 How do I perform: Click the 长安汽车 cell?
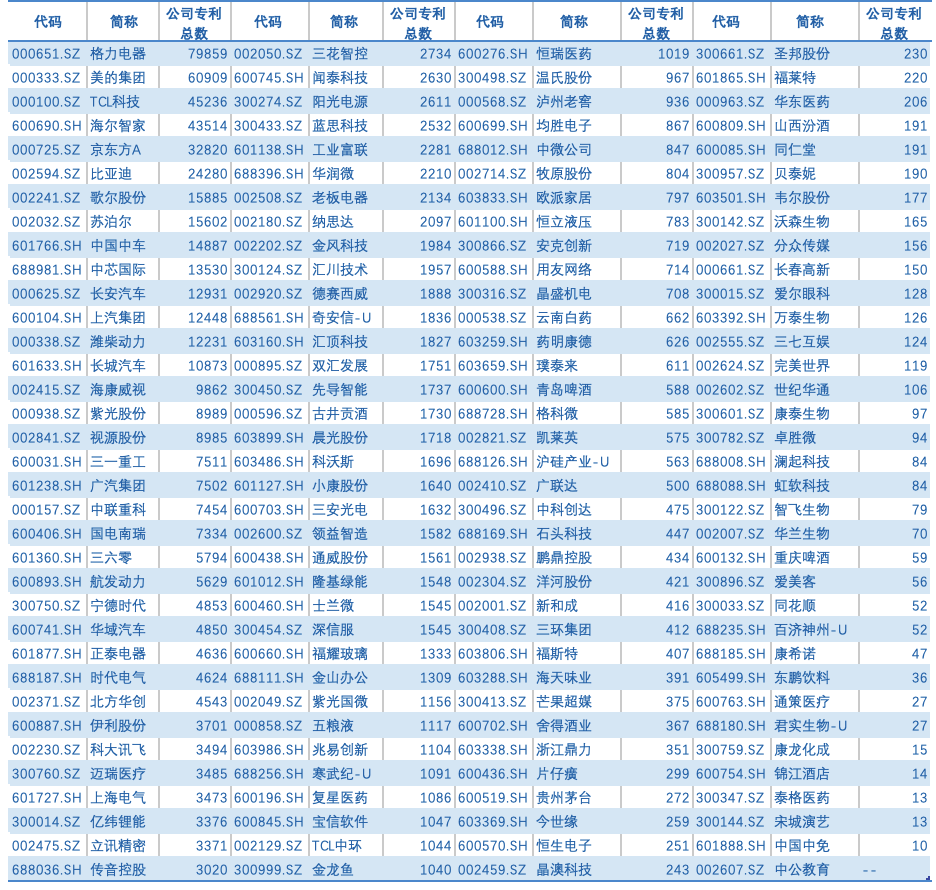118,294
